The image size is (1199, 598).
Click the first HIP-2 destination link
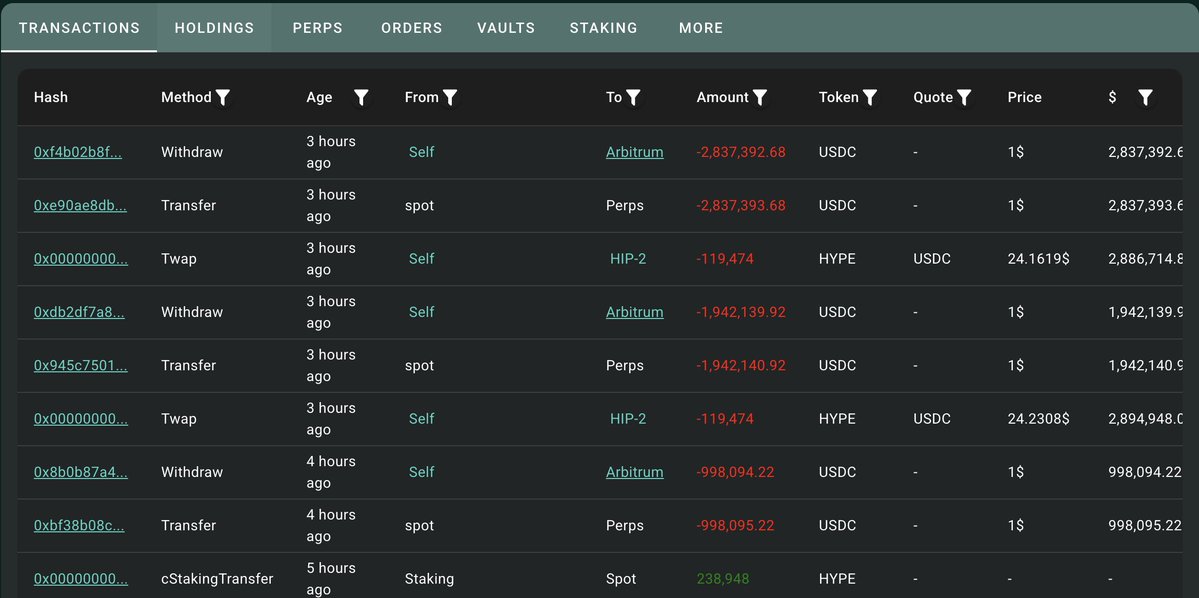628,259
